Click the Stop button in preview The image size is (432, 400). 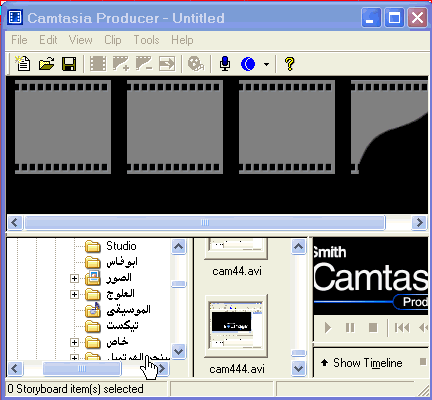pyautogui.click(x=373, y=328)
